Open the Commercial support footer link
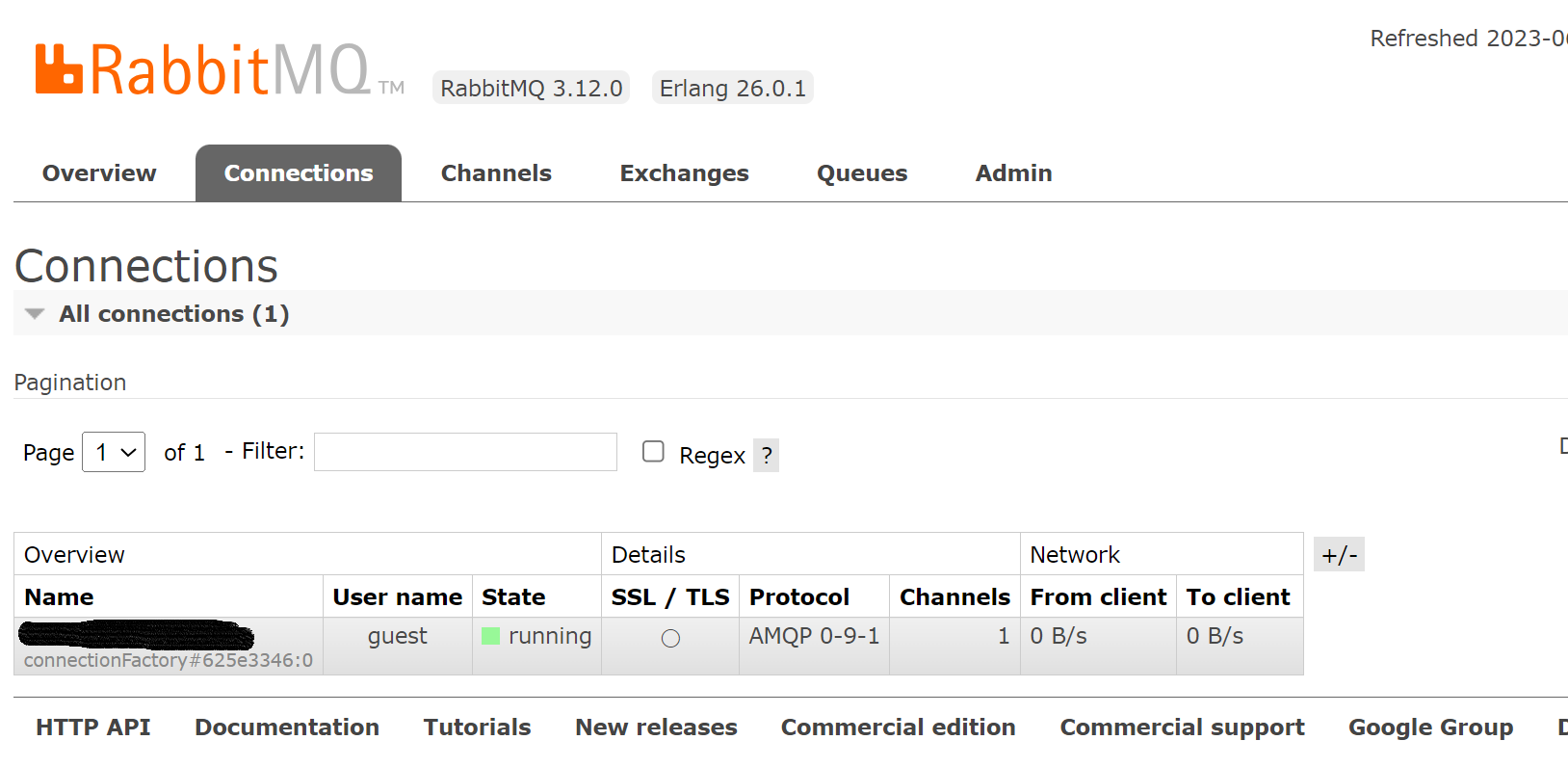 point(1182,727)
